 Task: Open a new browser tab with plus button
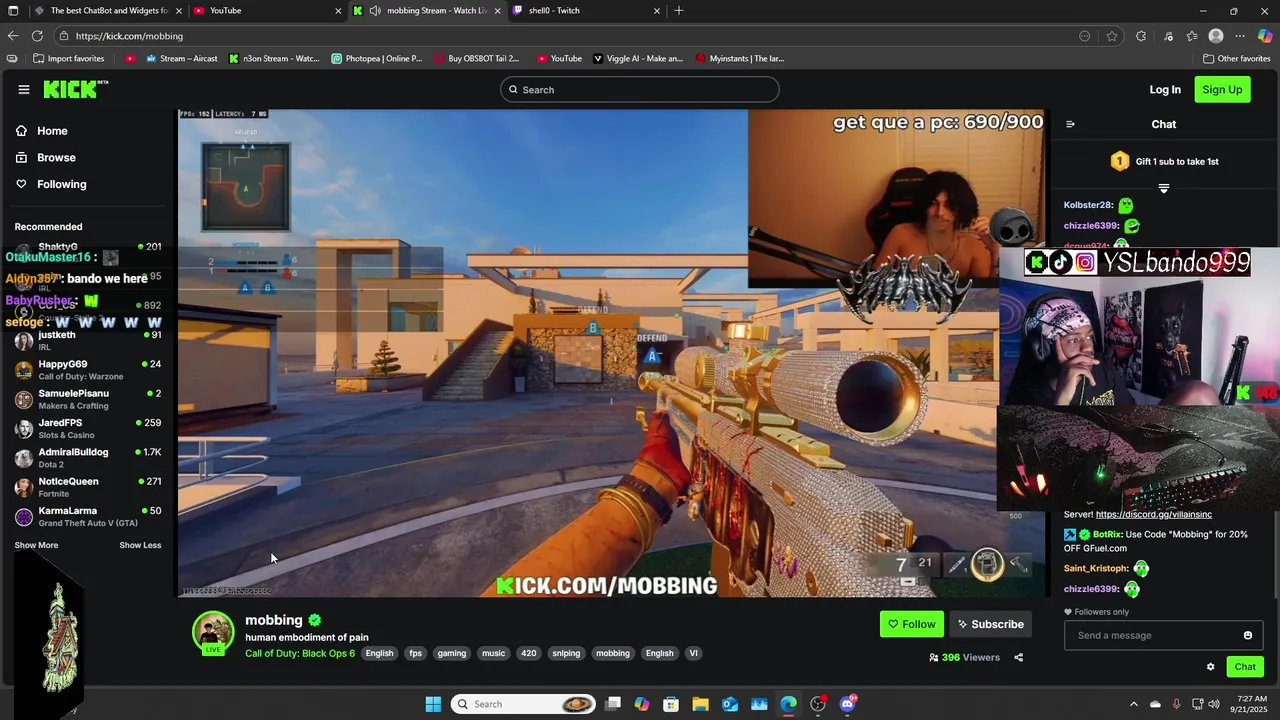pos(679,10)
